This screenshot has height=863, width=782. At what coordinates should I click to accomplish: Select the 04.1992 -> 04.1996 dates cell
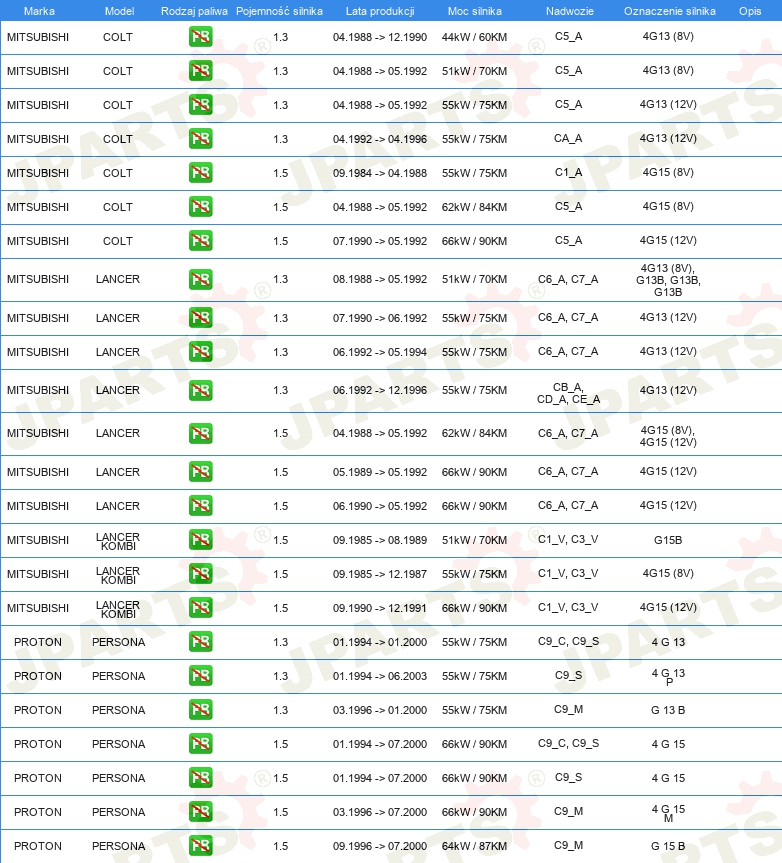[380, 139]
